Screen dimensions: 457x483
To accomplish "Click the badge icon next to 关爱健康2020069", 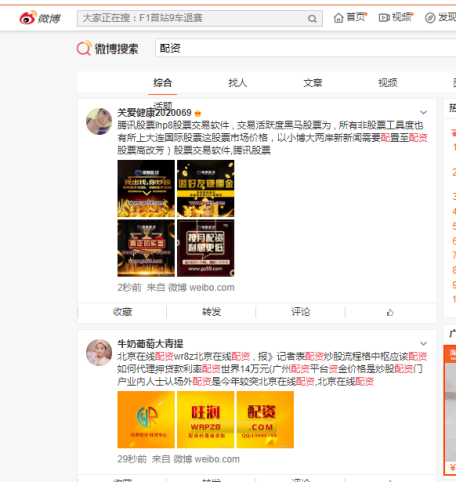I will [x=198, y=113].
